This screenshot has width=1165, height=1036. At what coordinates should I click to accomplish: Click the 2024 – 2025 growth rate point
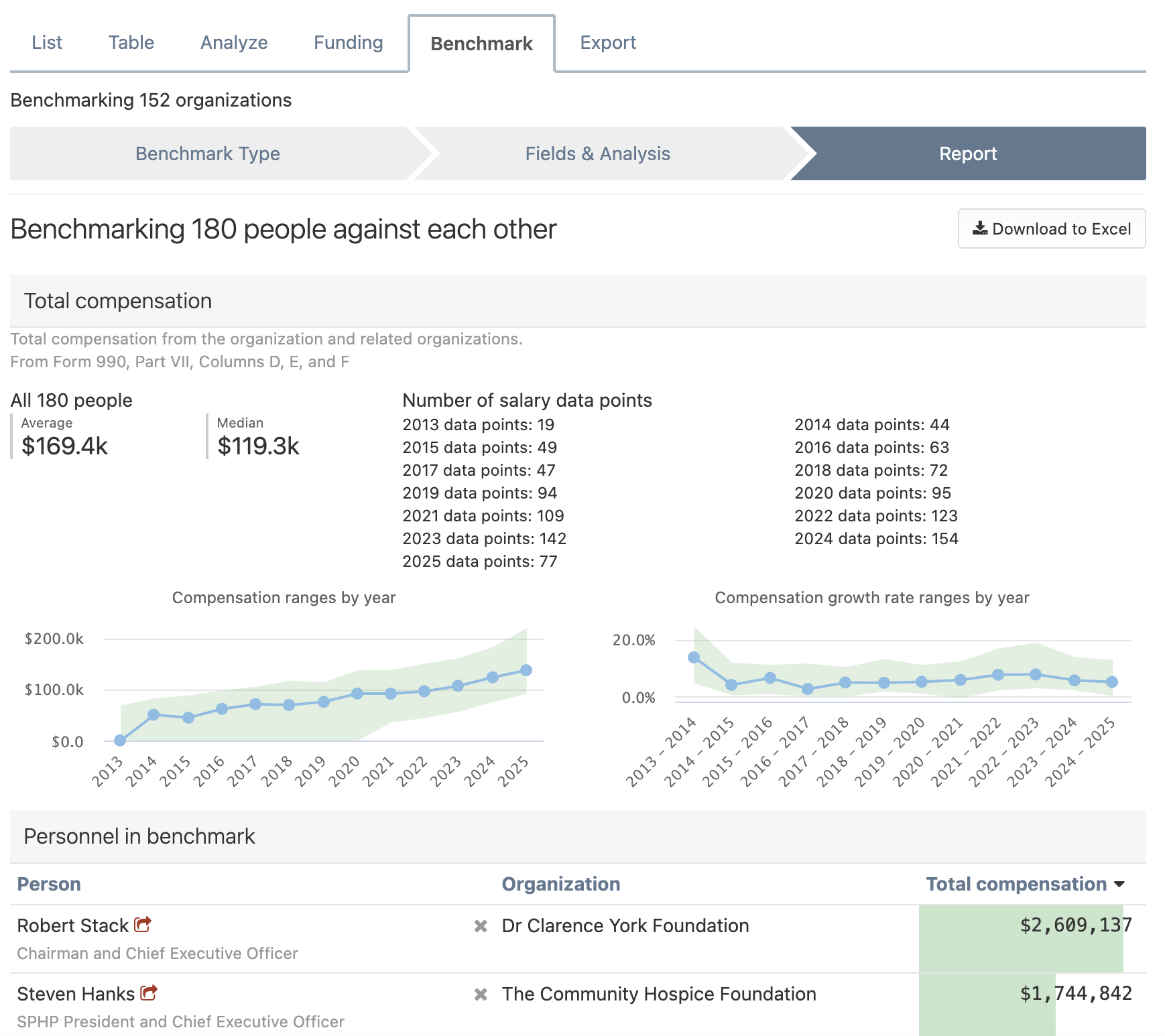[x=1112, y=682]
